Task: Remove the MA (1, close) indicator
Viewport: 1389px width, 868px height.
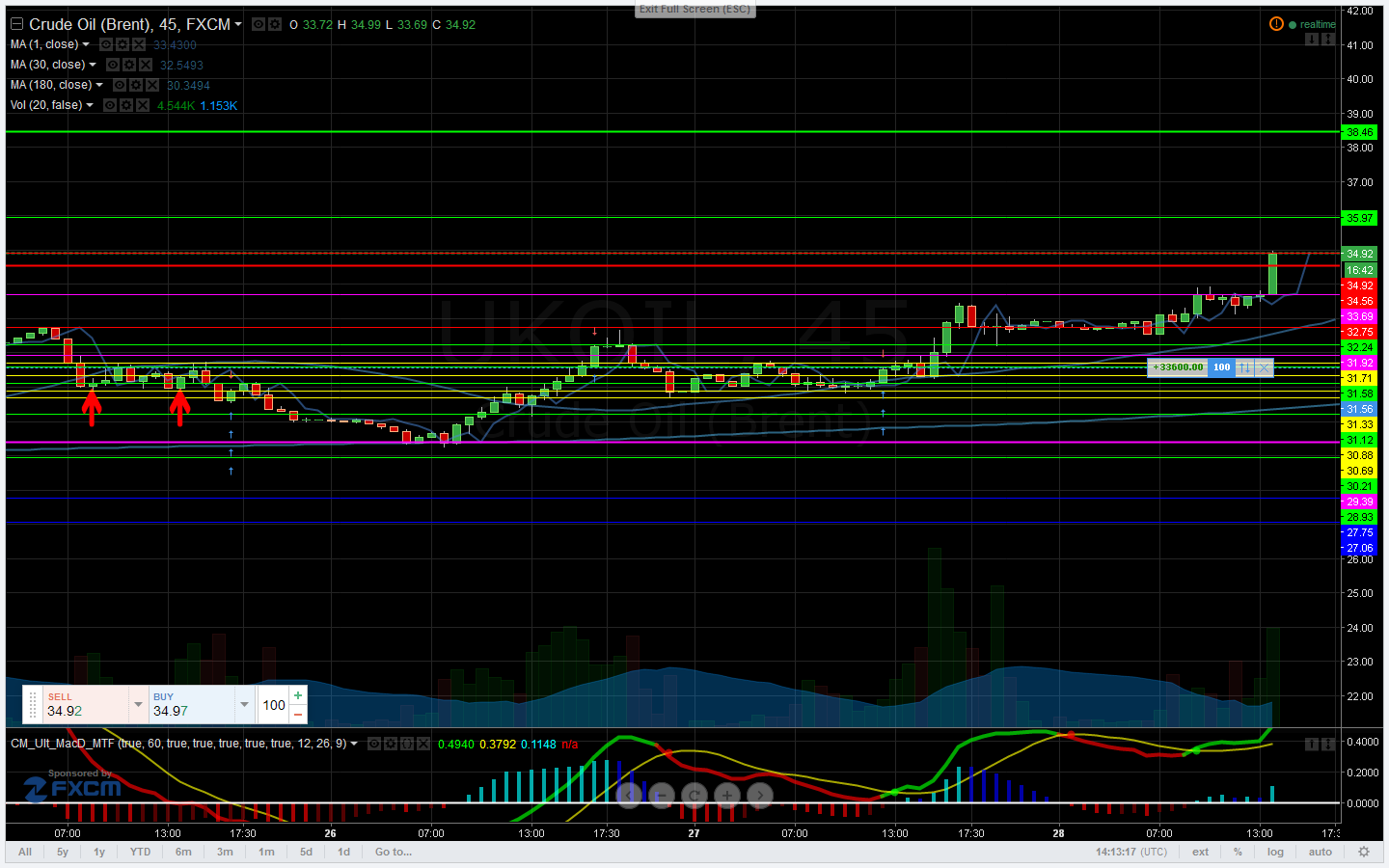Action: pos(139,44)
